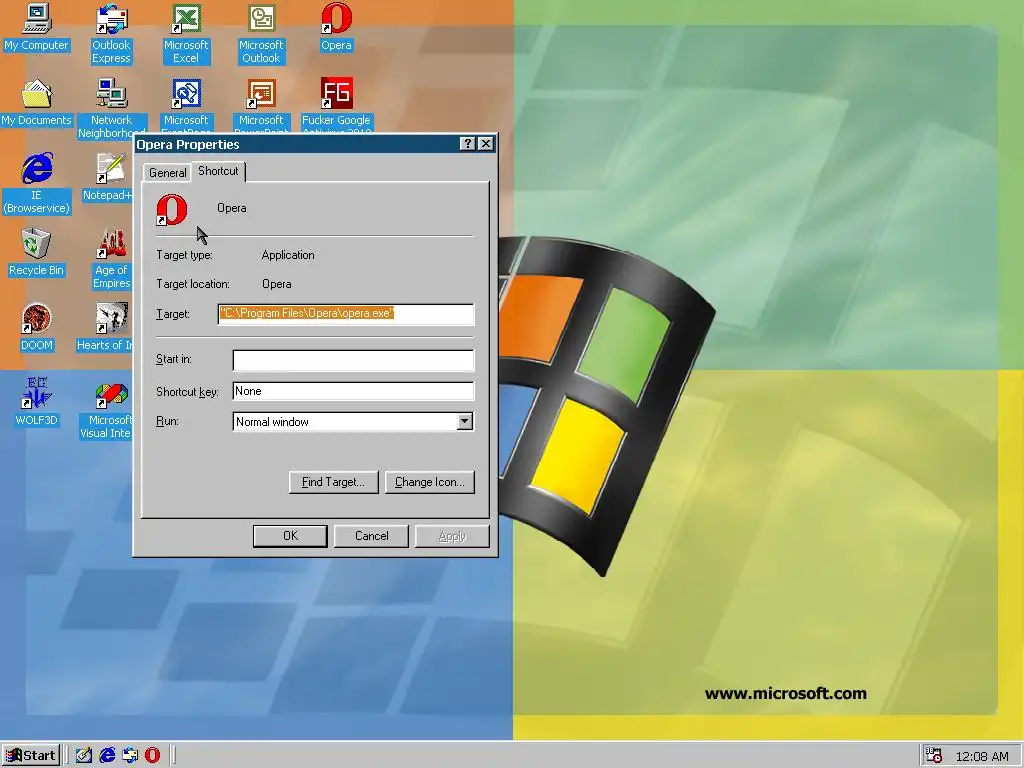Screen dimensions: 1024x768
Task: Click the Change Icon button
Action: click(x=430, y=482)
